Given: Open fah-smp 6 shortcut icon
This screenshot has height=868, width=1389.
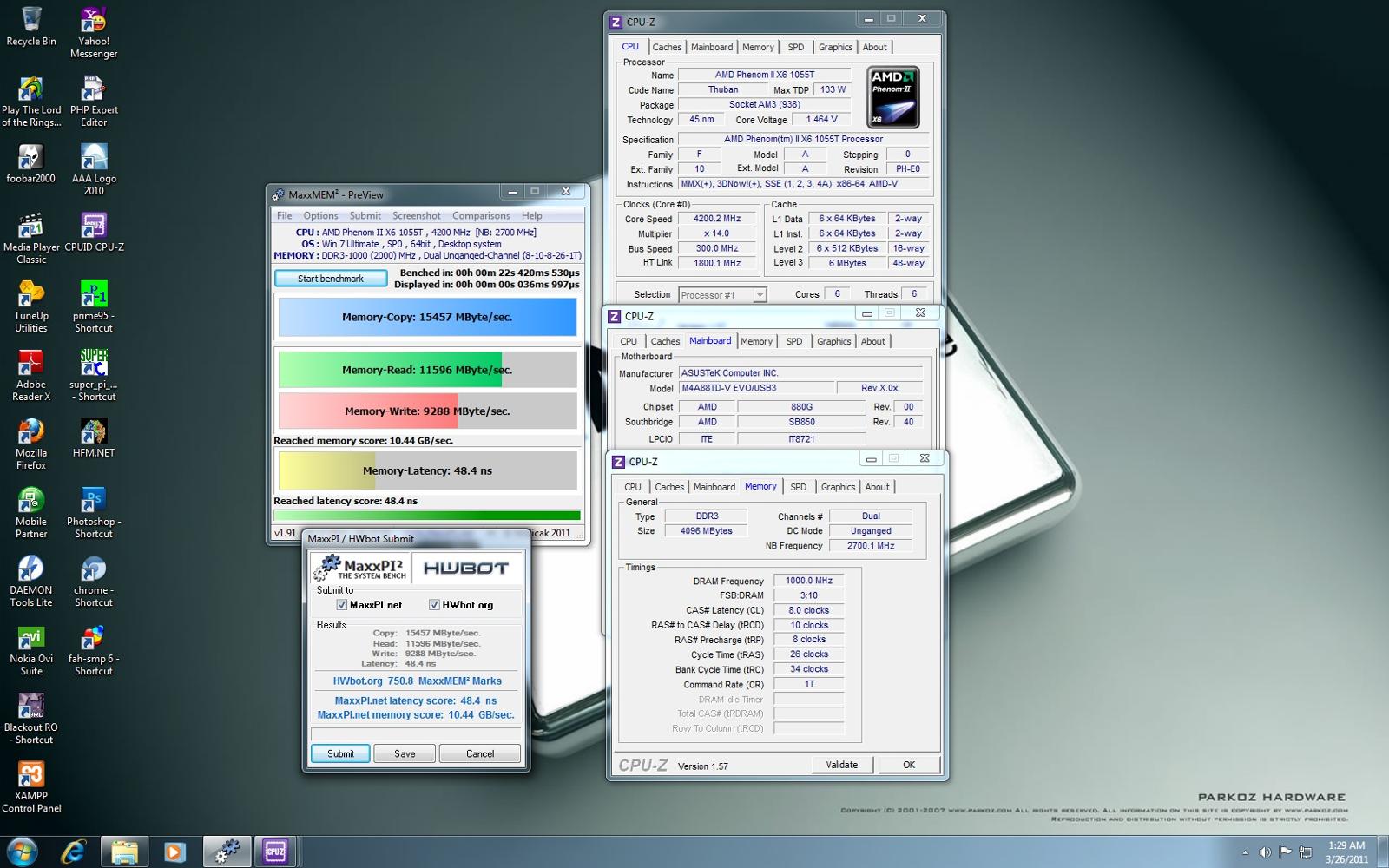Looking at the screenshot, I should [x=94, y=650].
